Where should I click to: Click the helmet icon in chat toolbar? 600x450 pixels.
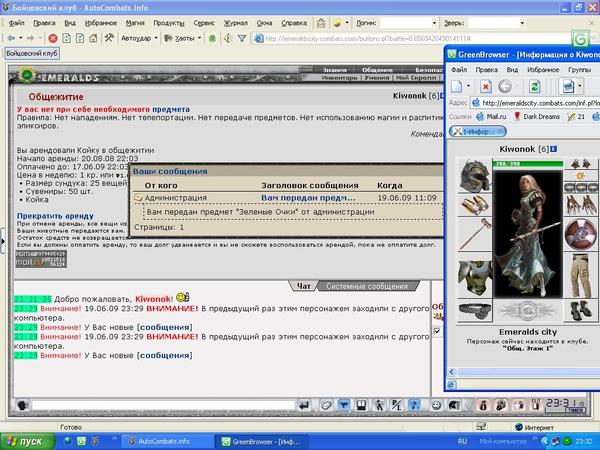pos(454,405)
